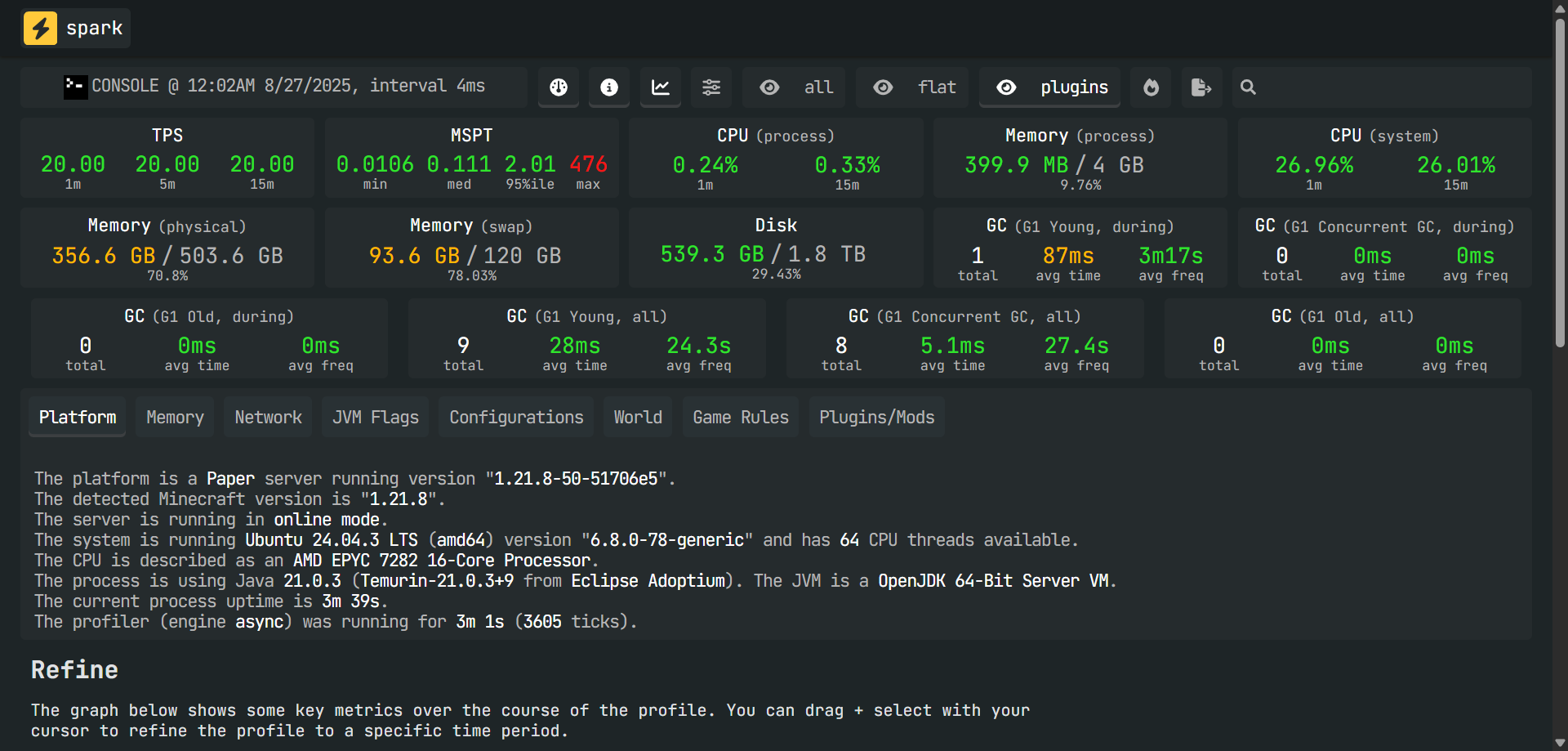Switch to the 'flat' view
Screen dimensions: 1568x751
coord(913,87)
